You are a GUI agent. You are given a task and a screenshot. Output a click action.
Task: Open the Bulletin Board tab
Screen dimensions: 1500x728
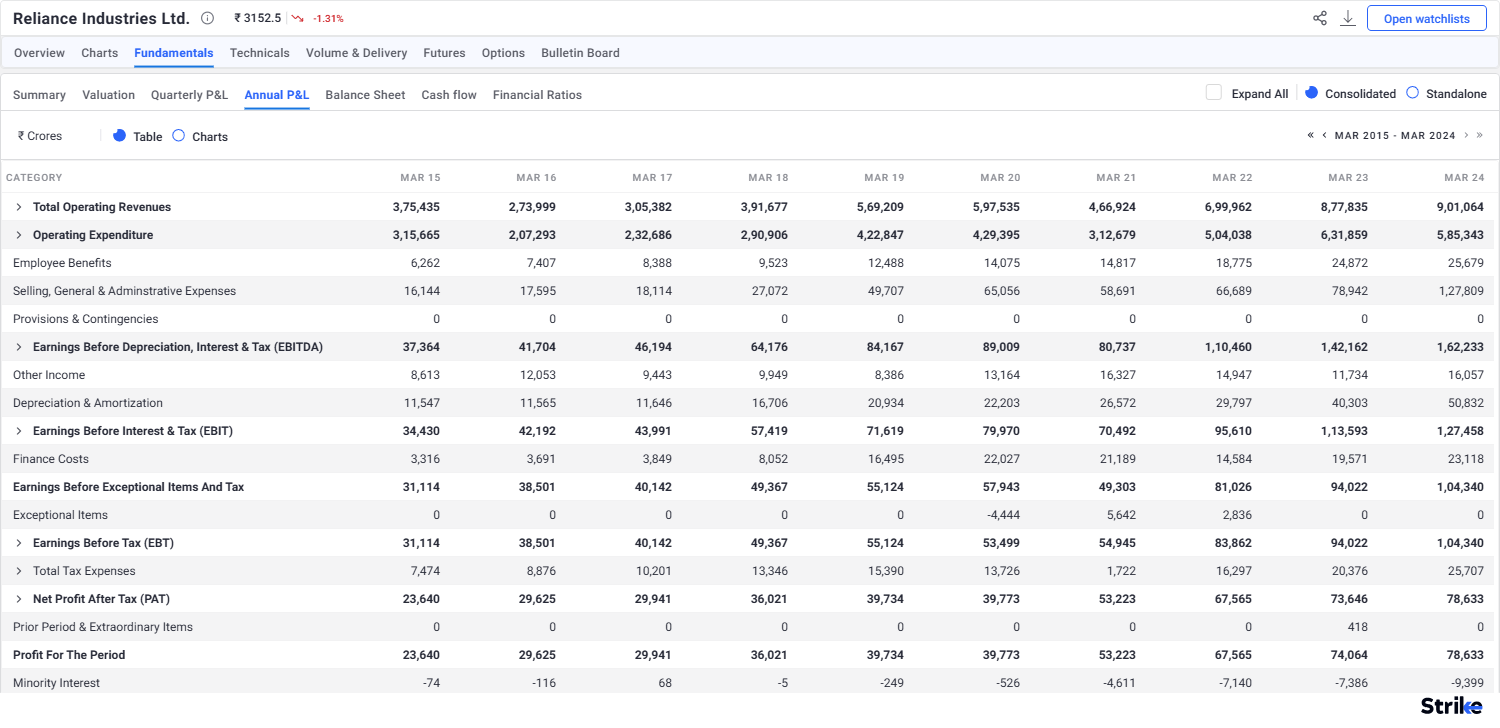tap(580, 53)
